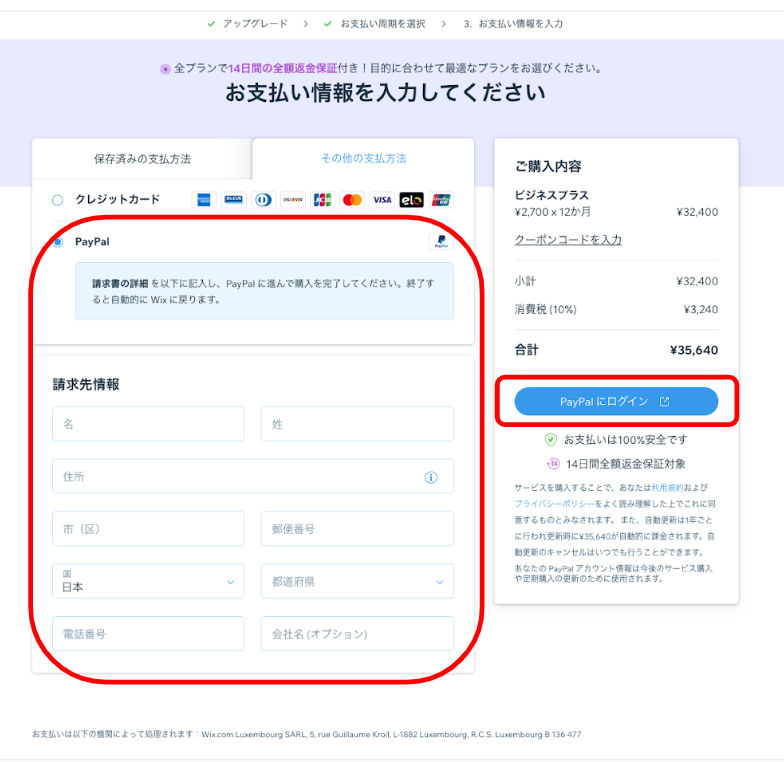Click the JCB card icon
The width and height of the screenshot is (784, 762).
[322, 200]
